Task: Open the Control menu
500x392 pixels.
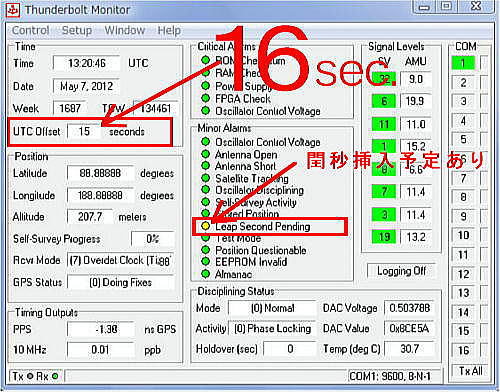Action: tap(31, 30)
